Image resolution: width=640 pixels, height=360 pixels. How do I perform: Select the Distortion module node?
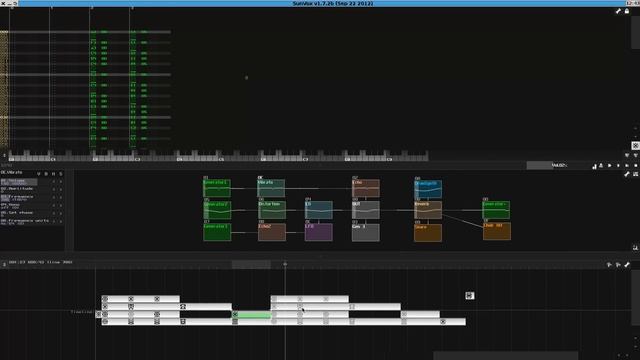pyautogui.click(x=272, y=210)
